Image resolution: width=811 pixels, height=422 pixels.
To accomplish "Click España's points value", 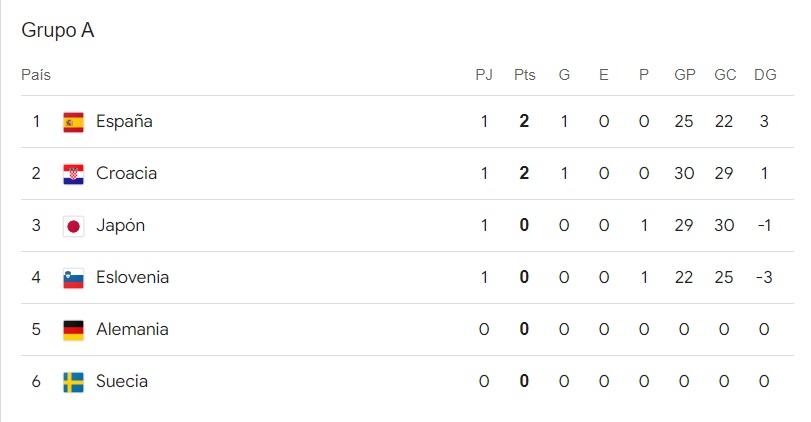I will coord(524,122).
